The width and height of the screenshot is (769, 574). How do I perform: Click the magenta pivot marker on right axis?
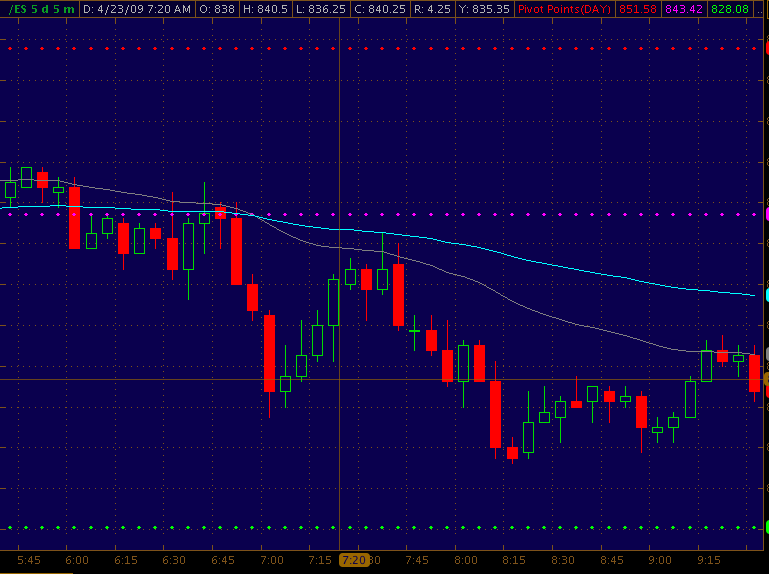click(765, 214)
